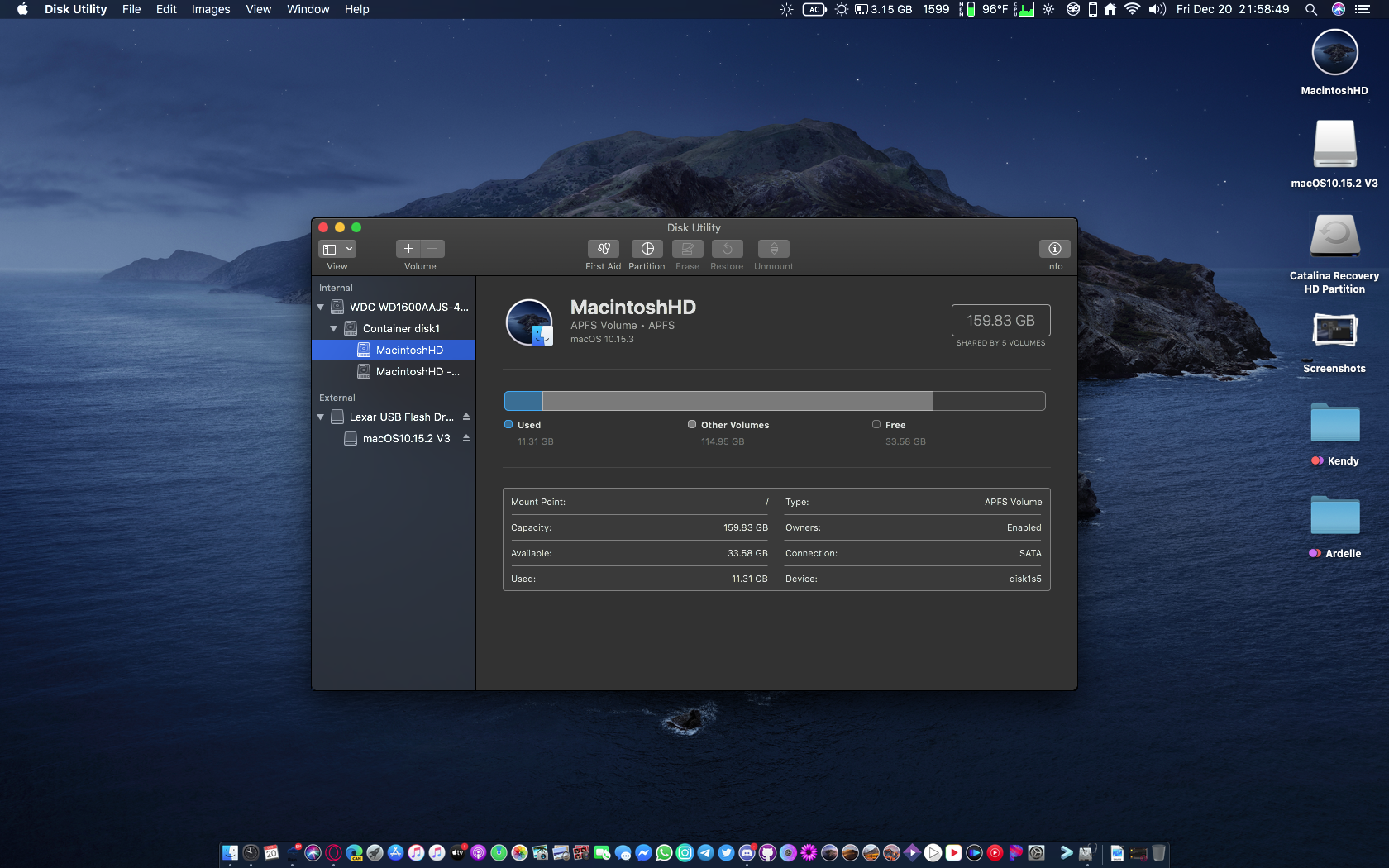This screenshot has height=868, width=1389.
Task: Open the Partition tool
Action: coord(647,249)
